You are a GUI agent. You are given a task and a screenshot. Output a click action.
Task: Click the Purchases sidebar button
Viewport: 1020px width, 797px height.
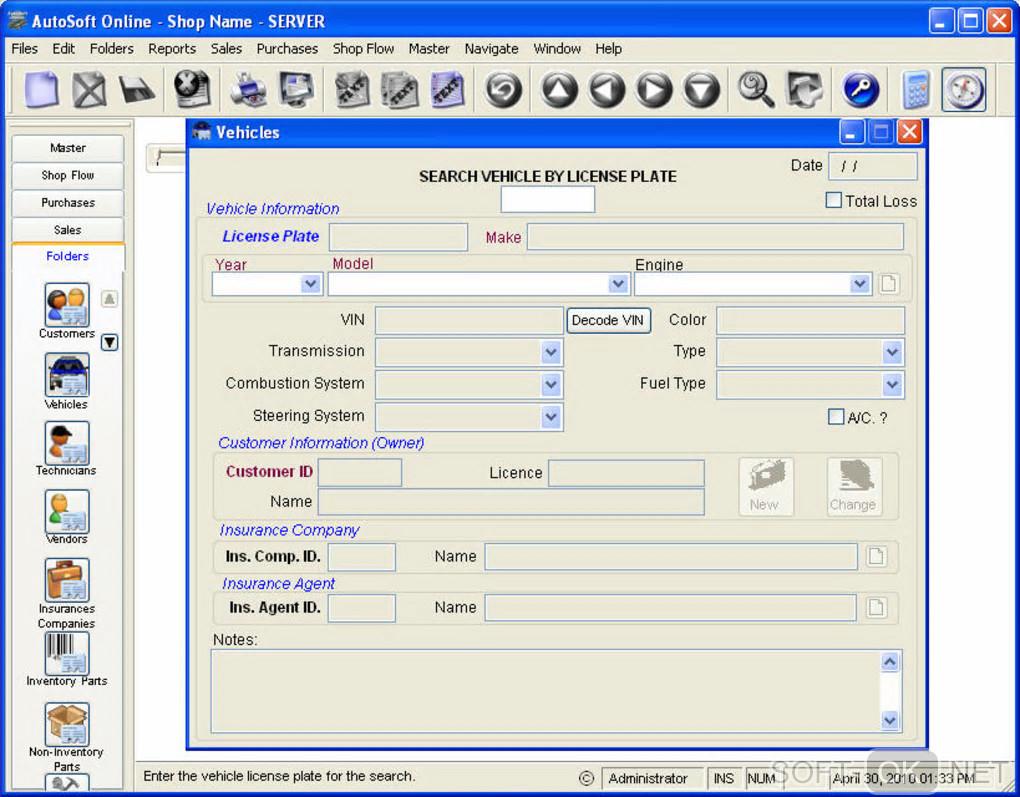tap(68, 203)
